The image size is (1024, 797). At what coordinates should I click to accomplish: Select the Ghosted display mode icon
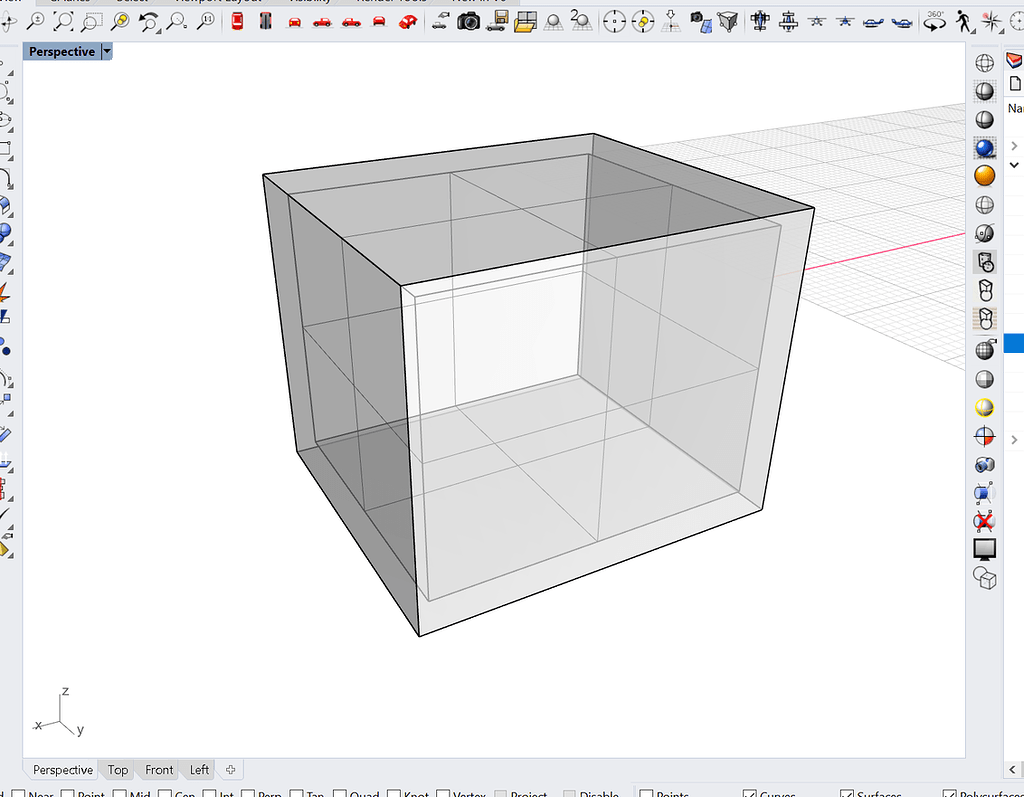pos(984,119)
